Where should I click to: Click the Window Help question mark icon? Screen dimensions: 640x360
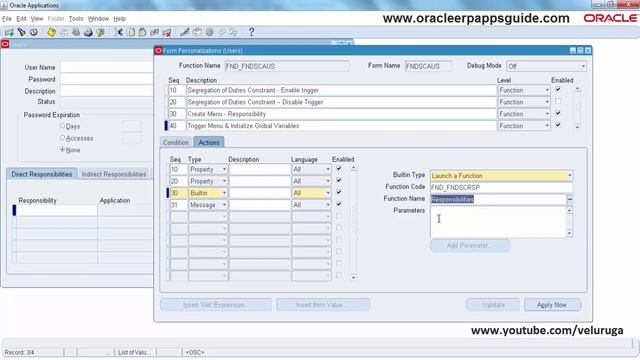coord(251,32)
